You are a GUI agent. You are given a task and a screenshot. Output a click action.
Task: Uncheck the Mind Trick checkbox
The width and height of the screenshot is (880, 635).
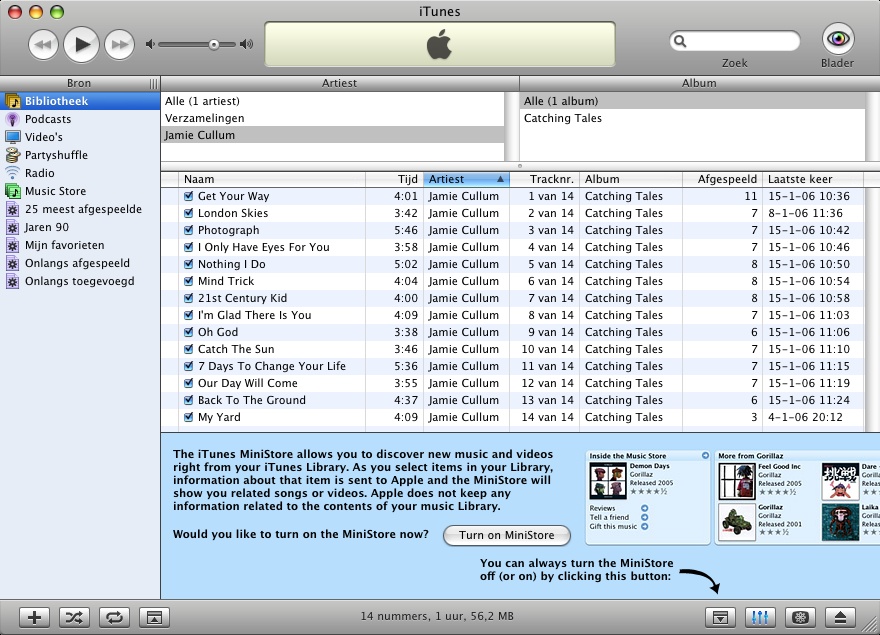tap(189, 281)
